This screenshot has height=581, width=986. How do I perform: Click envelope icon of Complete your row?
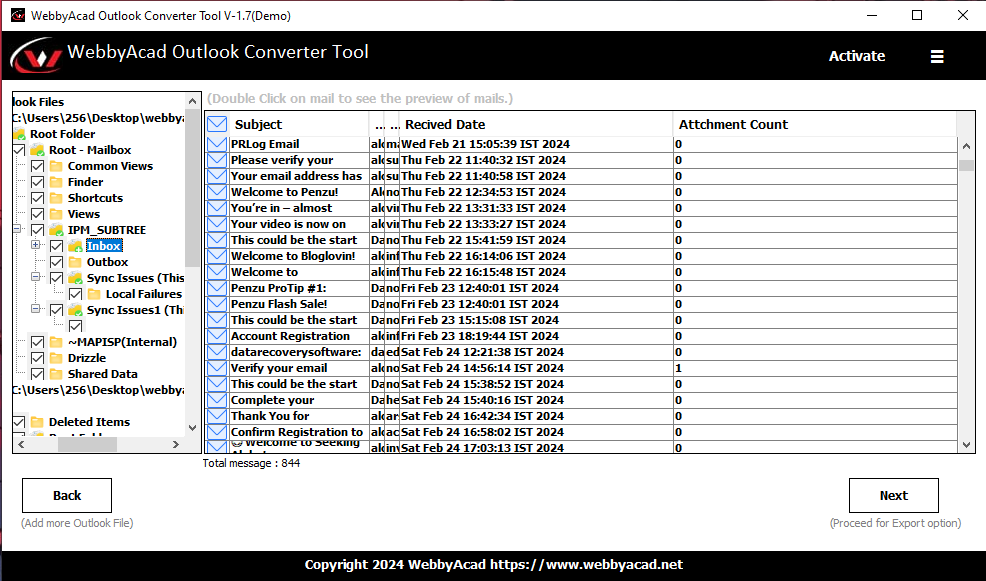(x=217, y=400)
